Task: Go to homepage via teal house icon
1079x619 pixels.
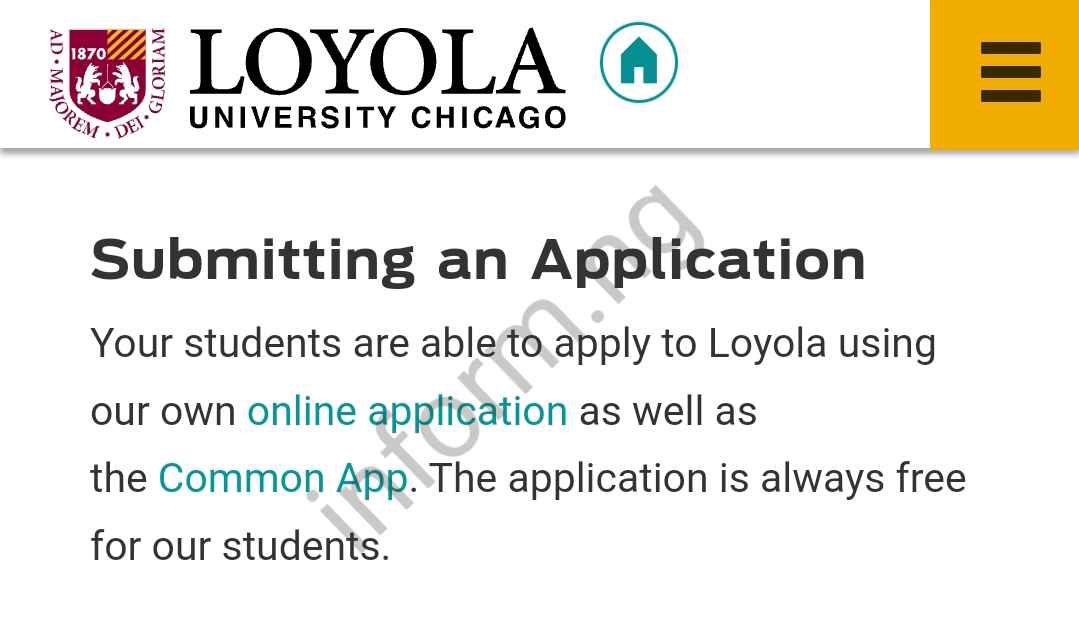Action: [x=638, y=62]
